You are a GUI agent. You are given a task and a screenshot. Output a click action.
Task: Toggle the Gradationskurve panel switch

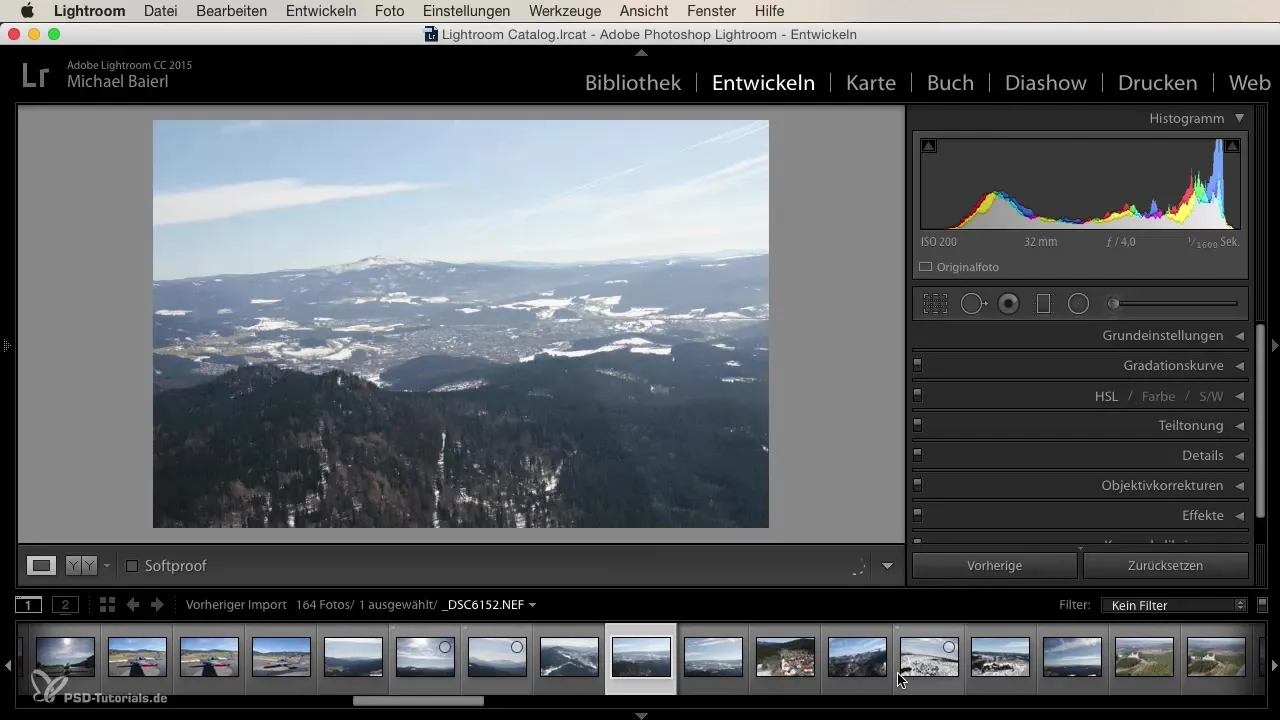tap(917, 366)
